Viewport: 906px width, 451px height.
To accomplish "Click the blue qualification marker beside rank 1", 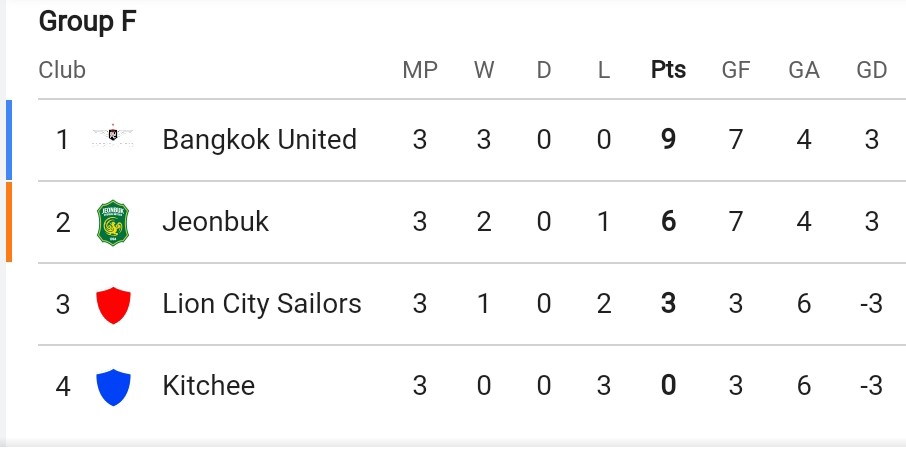I will pos(9,140).
